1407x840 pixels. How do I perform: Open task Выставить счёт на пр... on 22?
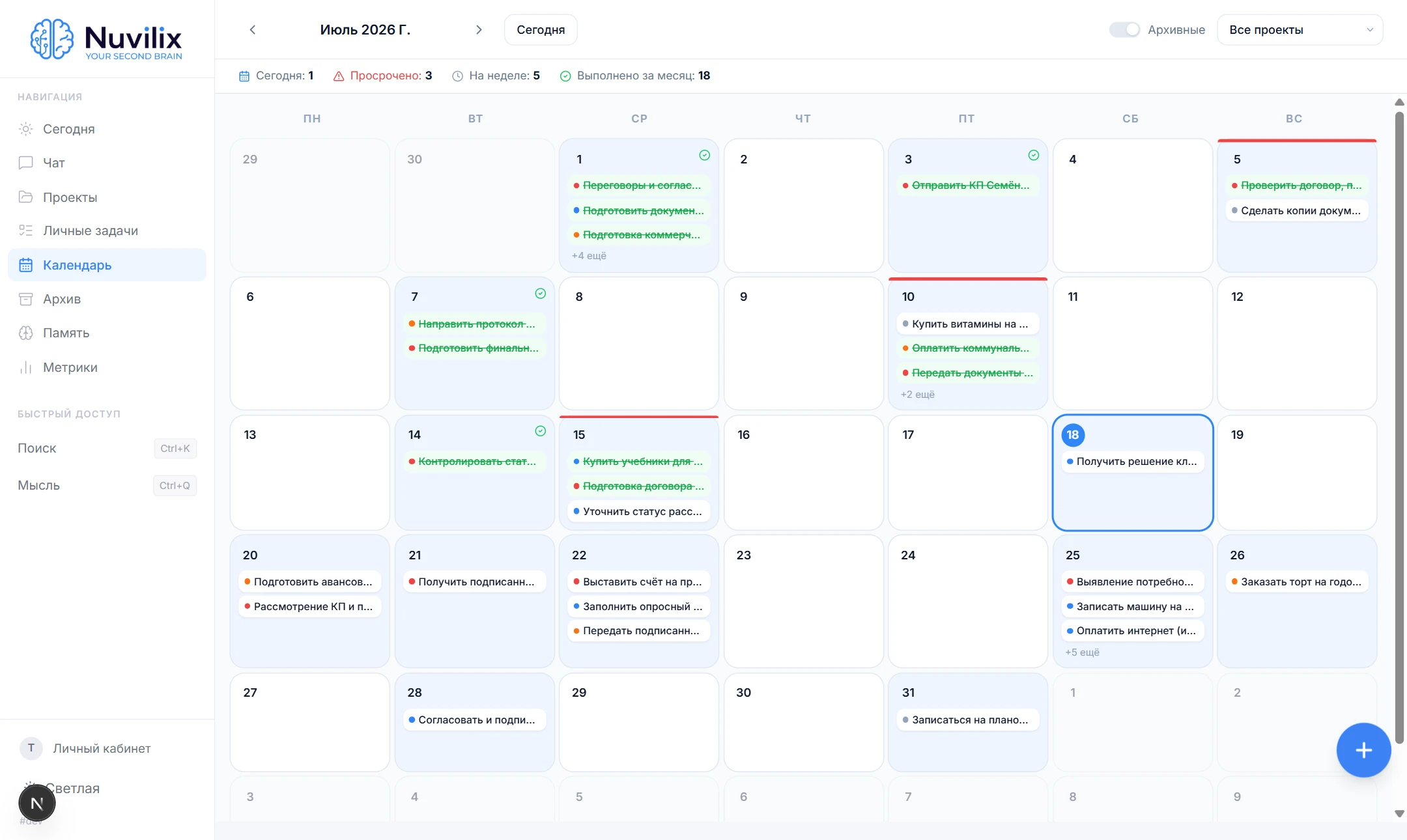[x=639, y=581]
